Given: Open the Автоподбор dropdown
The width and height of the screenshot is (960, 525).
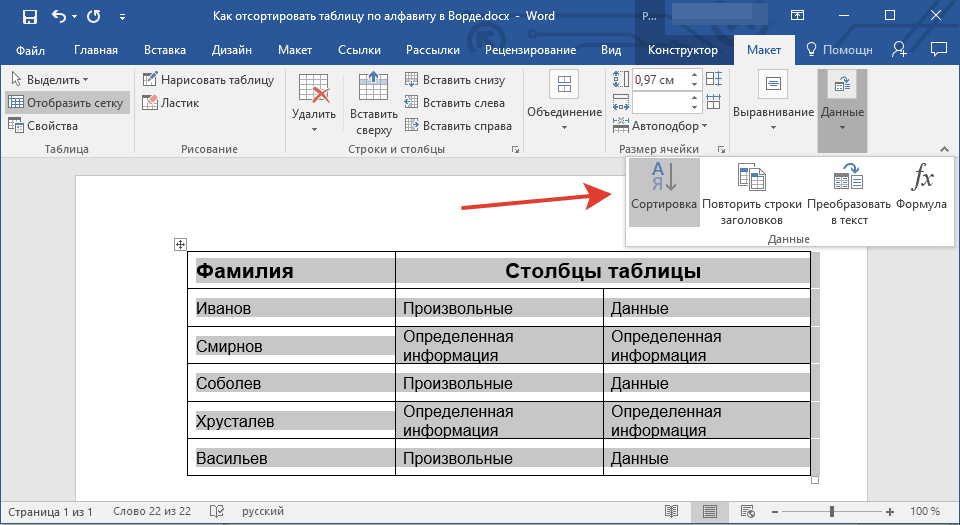Looking at the screenshot, I should point(669,126).
